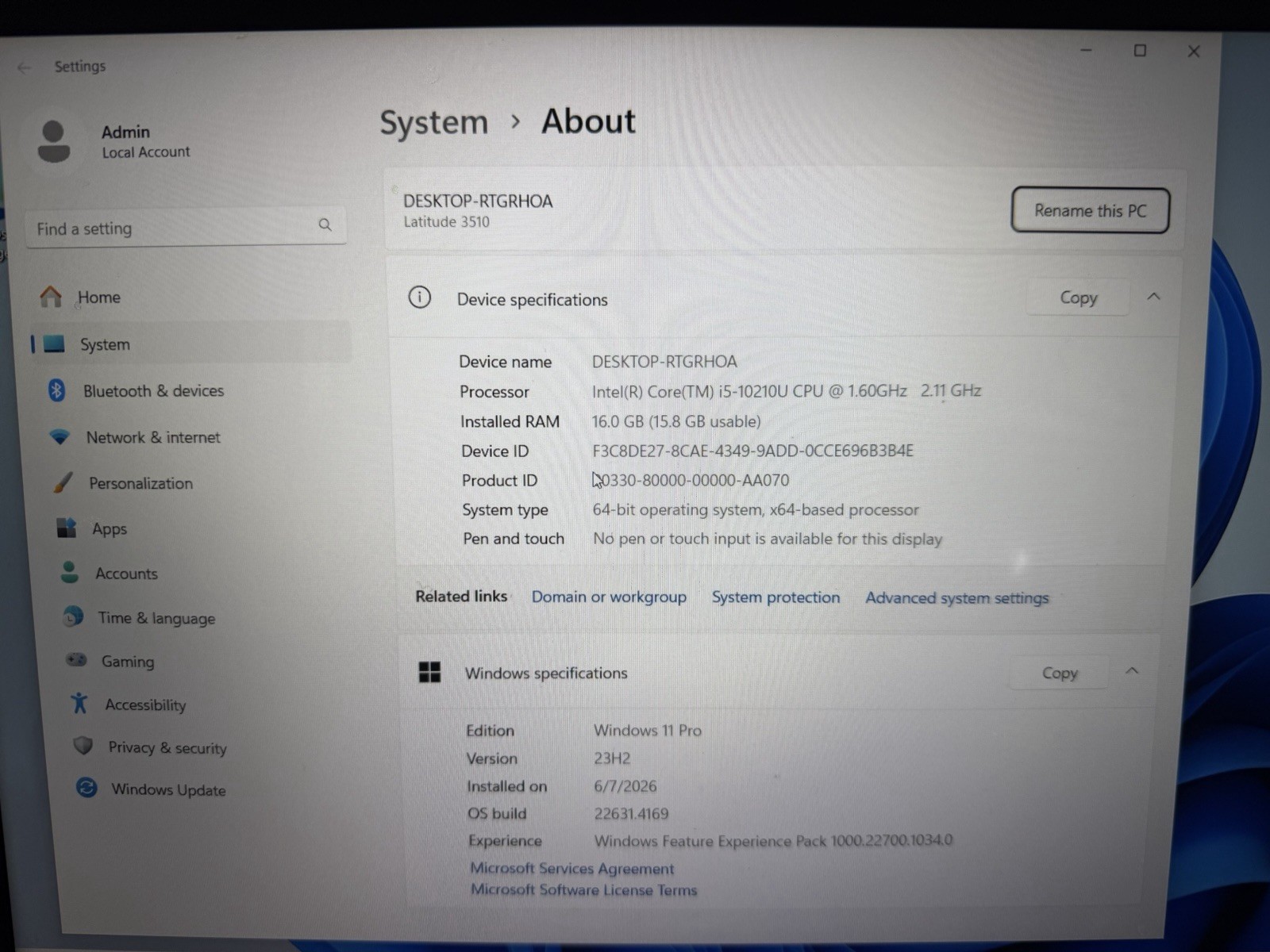
Task: Click the back arrow in Settings
Action: pos(24,67)
